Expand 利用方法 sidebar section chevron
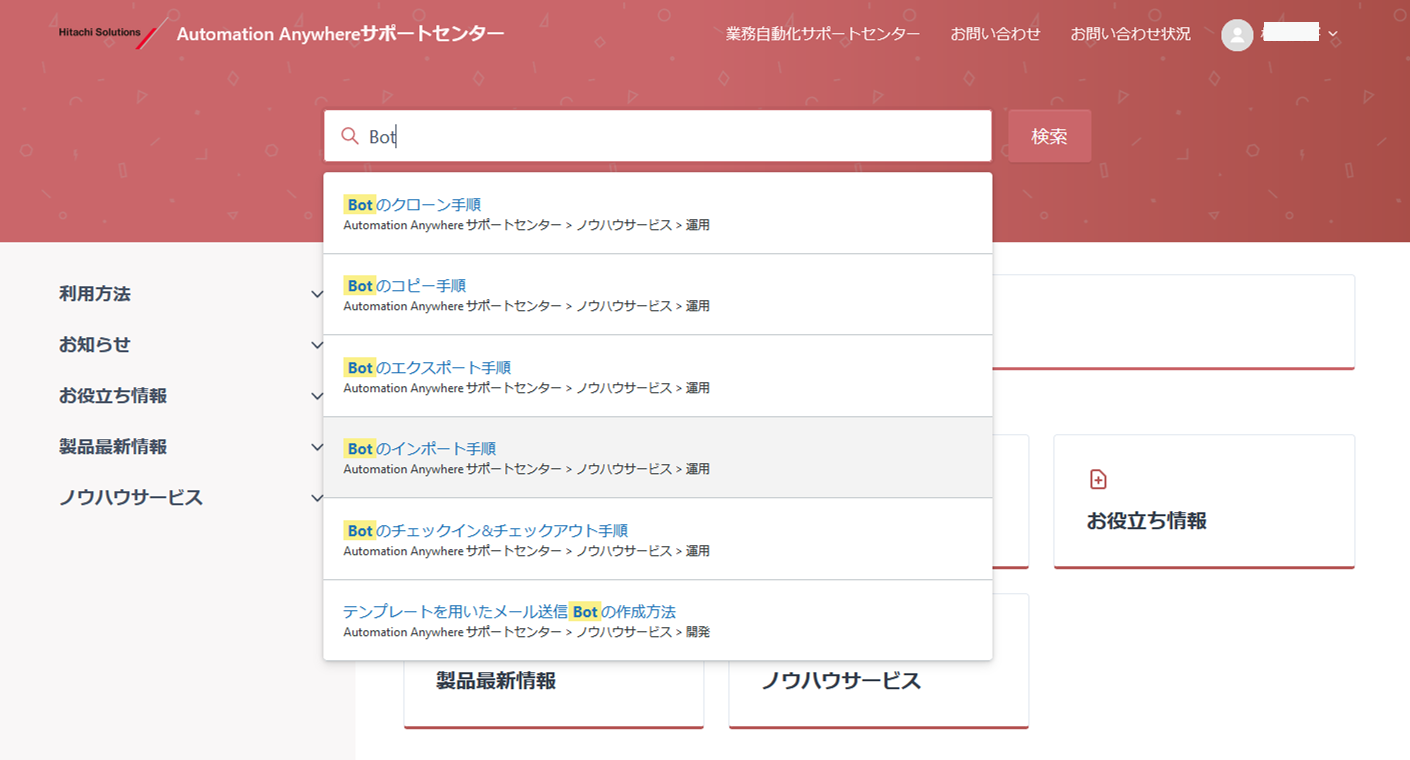 317,294
